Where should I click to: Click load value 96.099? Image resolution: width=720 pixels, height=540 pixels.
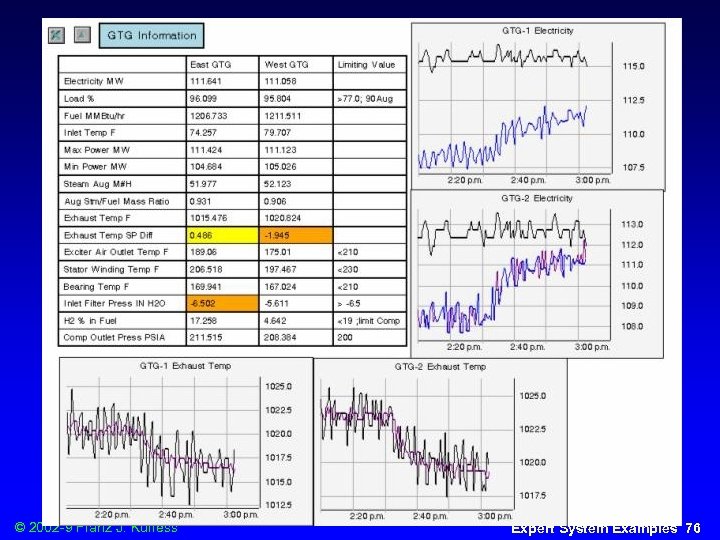coord(203,99)
